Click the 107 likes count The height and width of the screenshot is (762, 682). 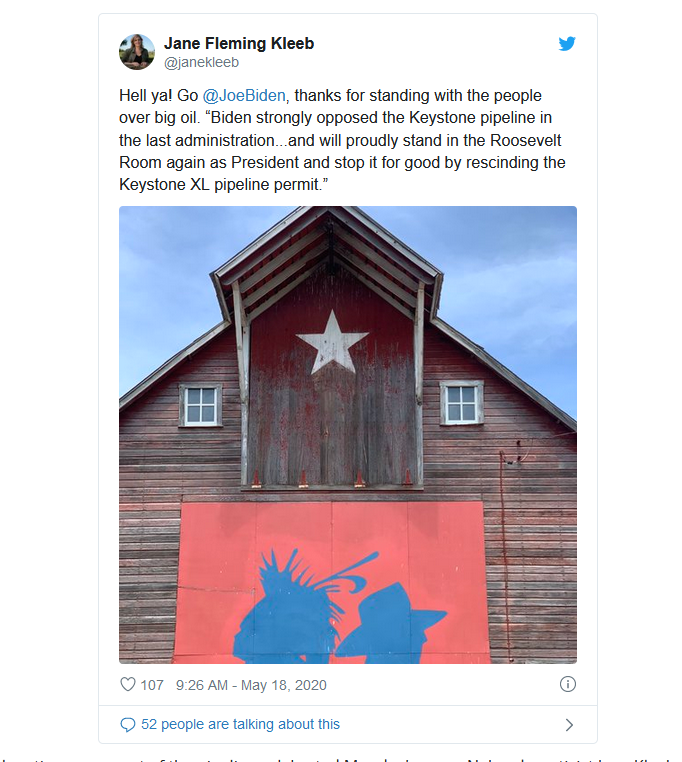click(152, 685)
